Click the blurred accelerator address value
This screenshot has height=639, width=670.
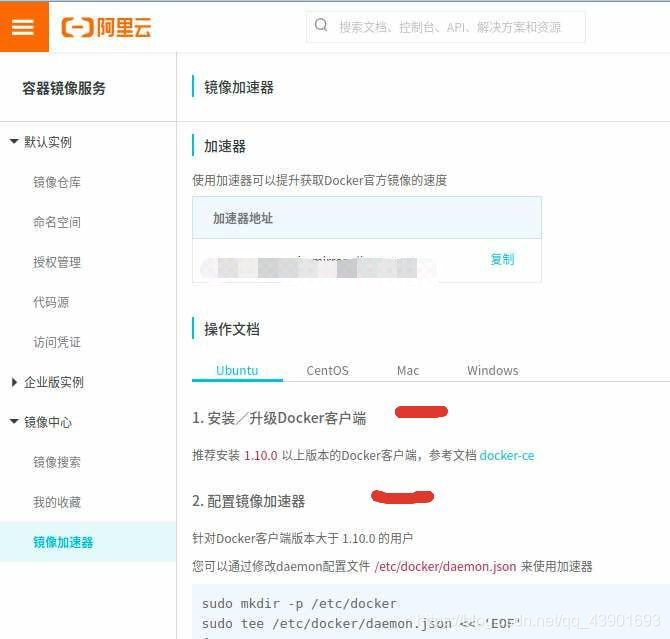click(318, 268)
